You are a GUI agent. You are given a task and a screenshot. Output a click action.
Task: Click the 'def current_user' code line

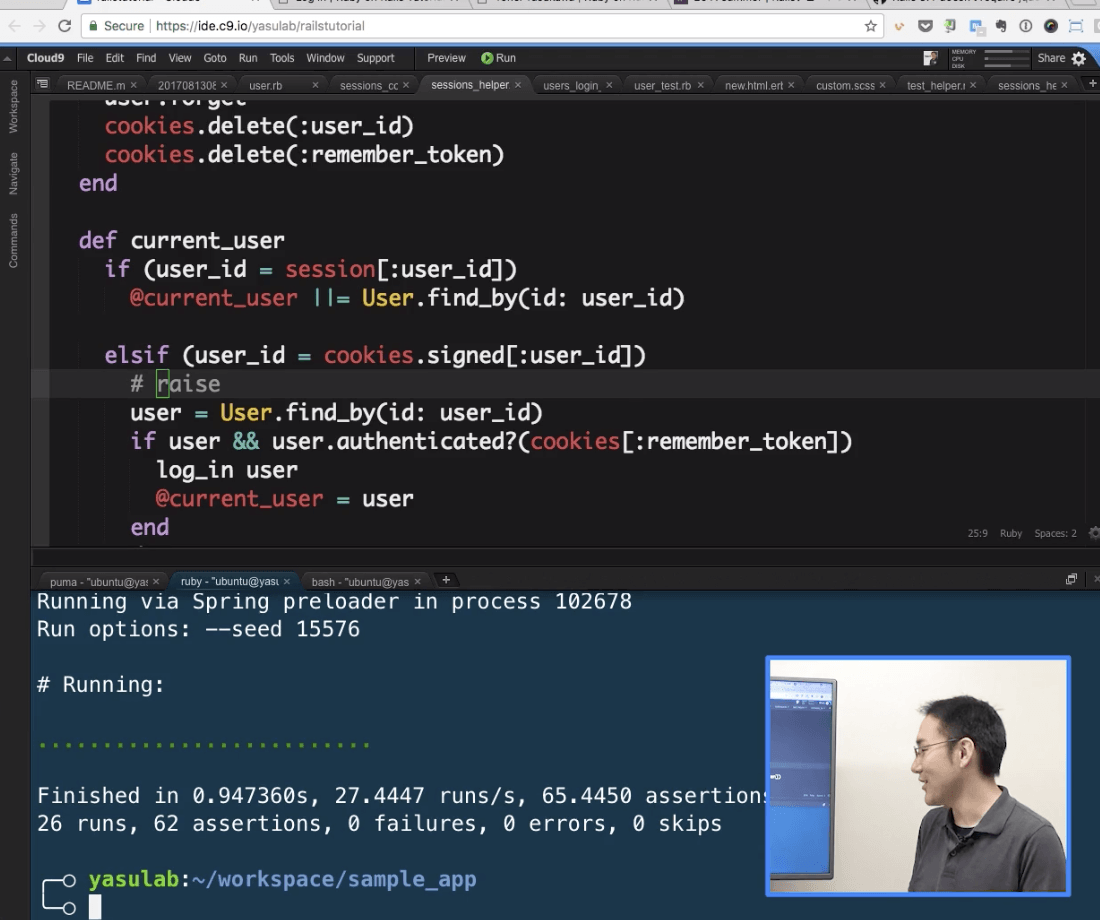(182, 241)
